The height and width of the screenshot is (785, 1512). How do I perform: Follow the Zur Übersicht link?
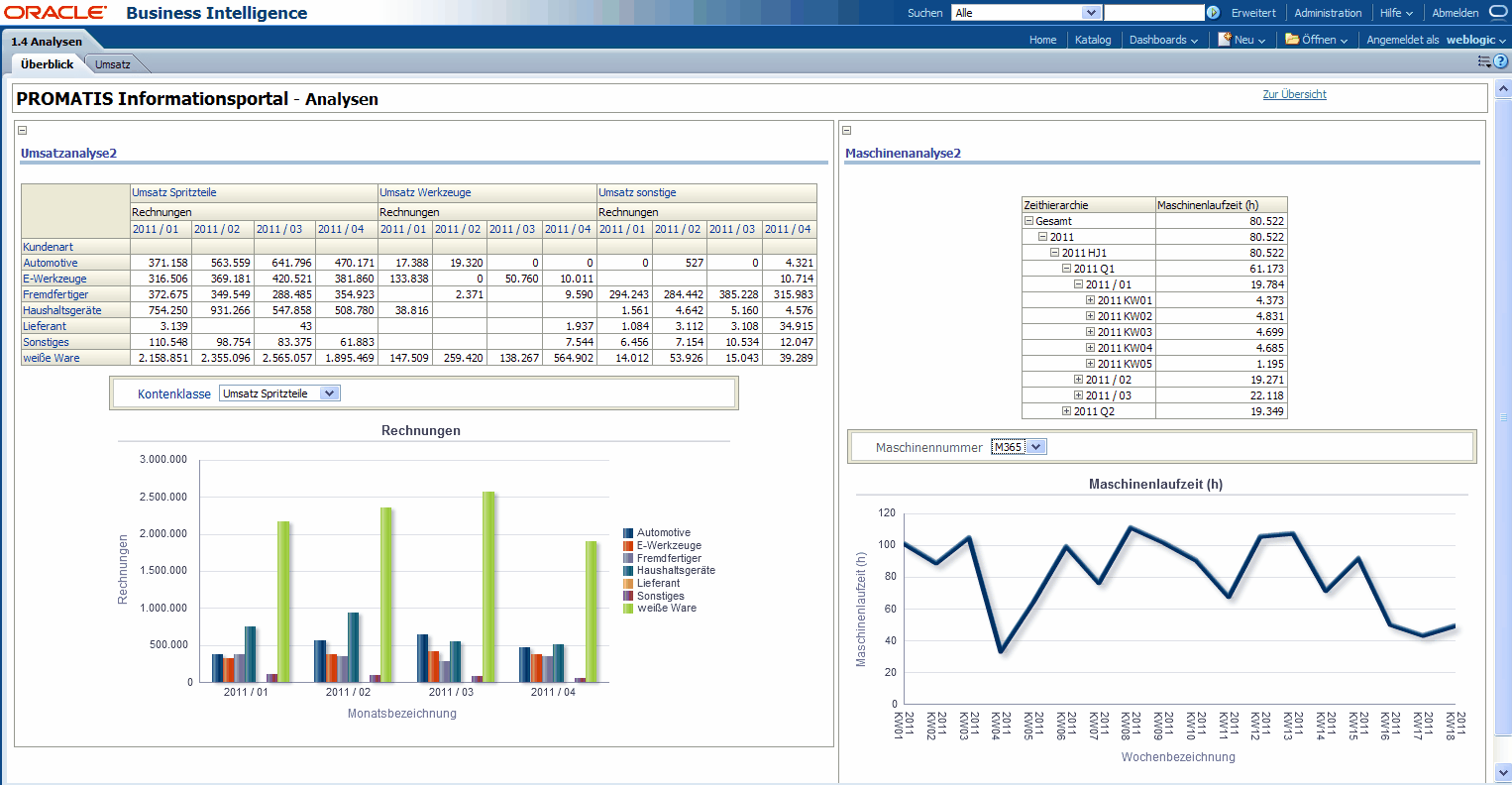(1294, 94)
